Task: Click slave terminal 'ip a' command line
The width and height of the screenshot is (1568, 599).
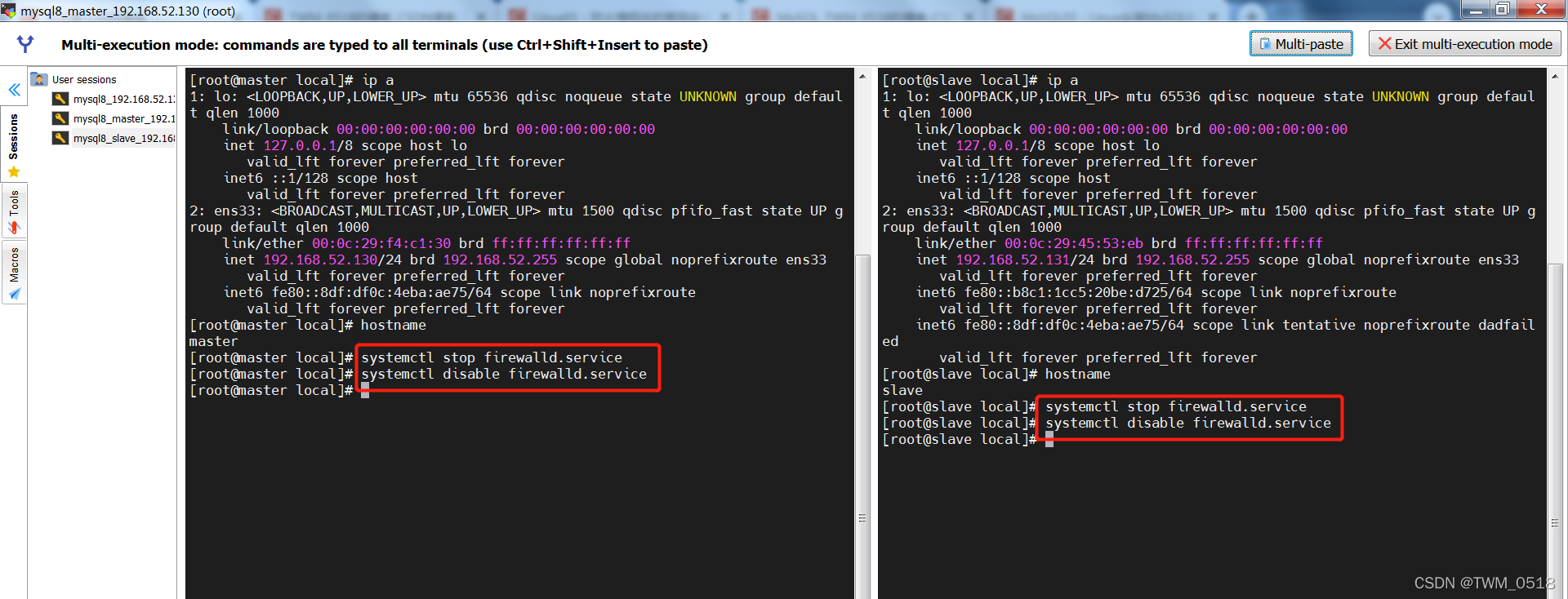Action: point(980,80)
